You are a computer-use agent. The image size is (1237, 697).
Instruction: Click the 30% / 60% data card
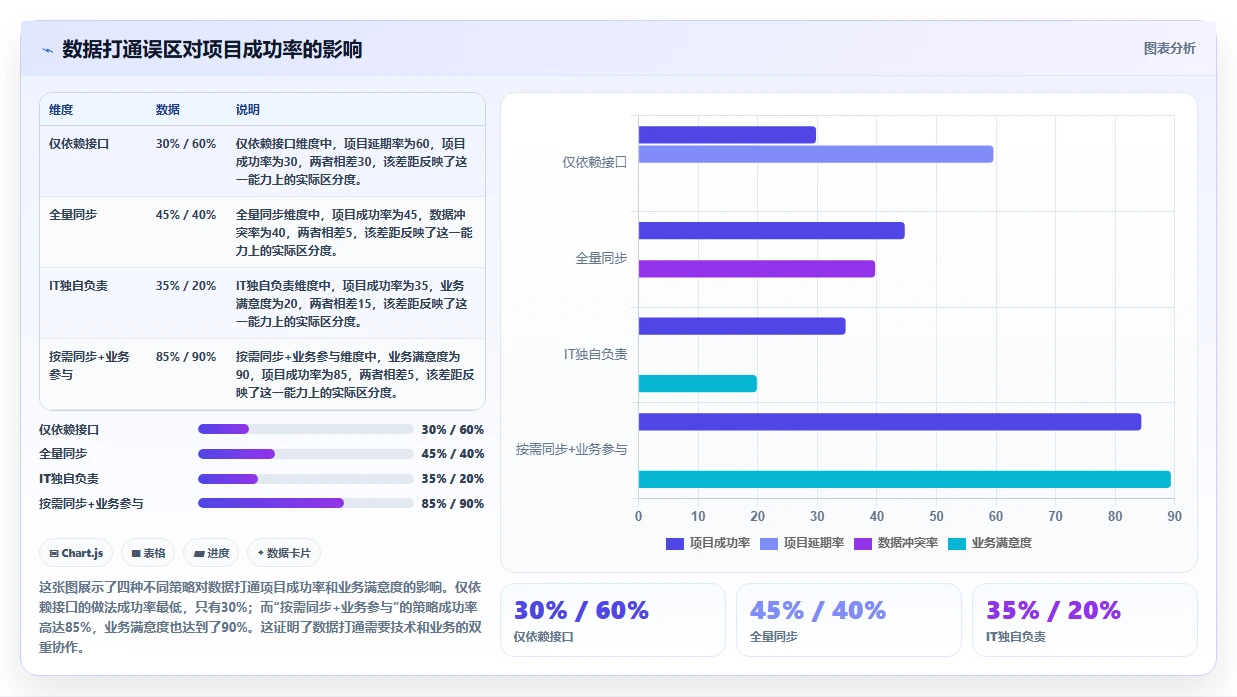click(x=613, y=620)
